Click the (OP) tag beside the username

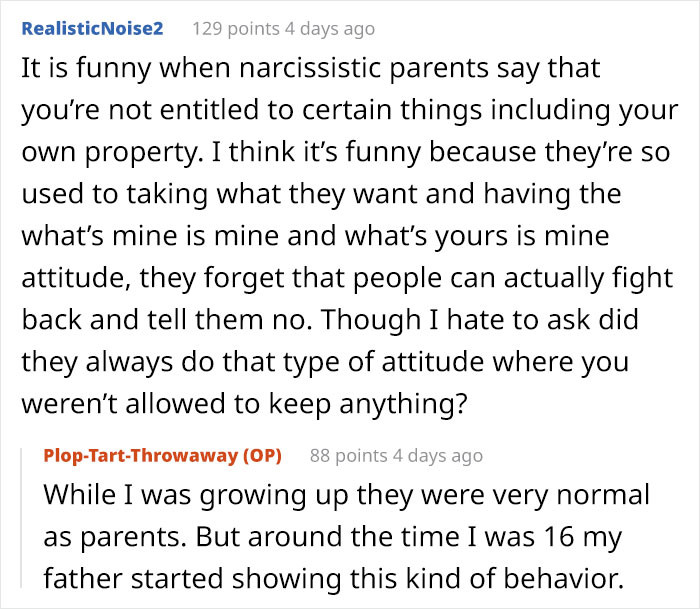click(260, 456)
